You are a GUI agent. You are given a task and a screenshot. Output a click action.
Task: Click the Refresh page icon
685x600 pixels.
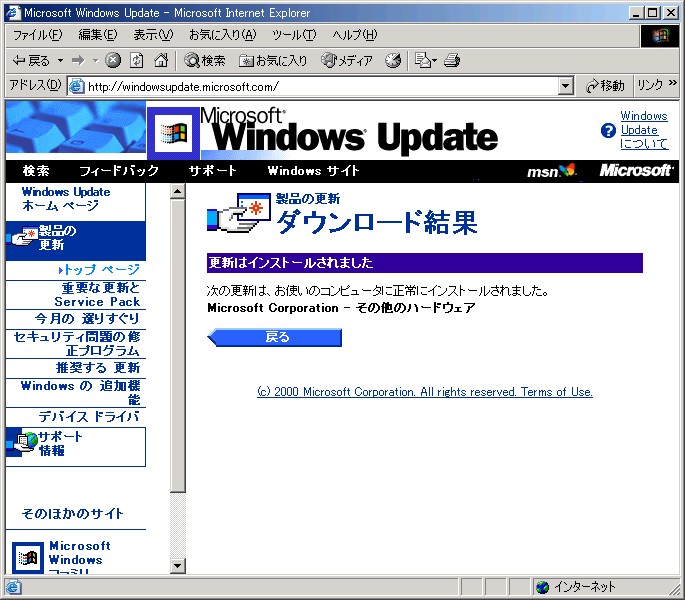pyautogui.click(x=137, y=60)
